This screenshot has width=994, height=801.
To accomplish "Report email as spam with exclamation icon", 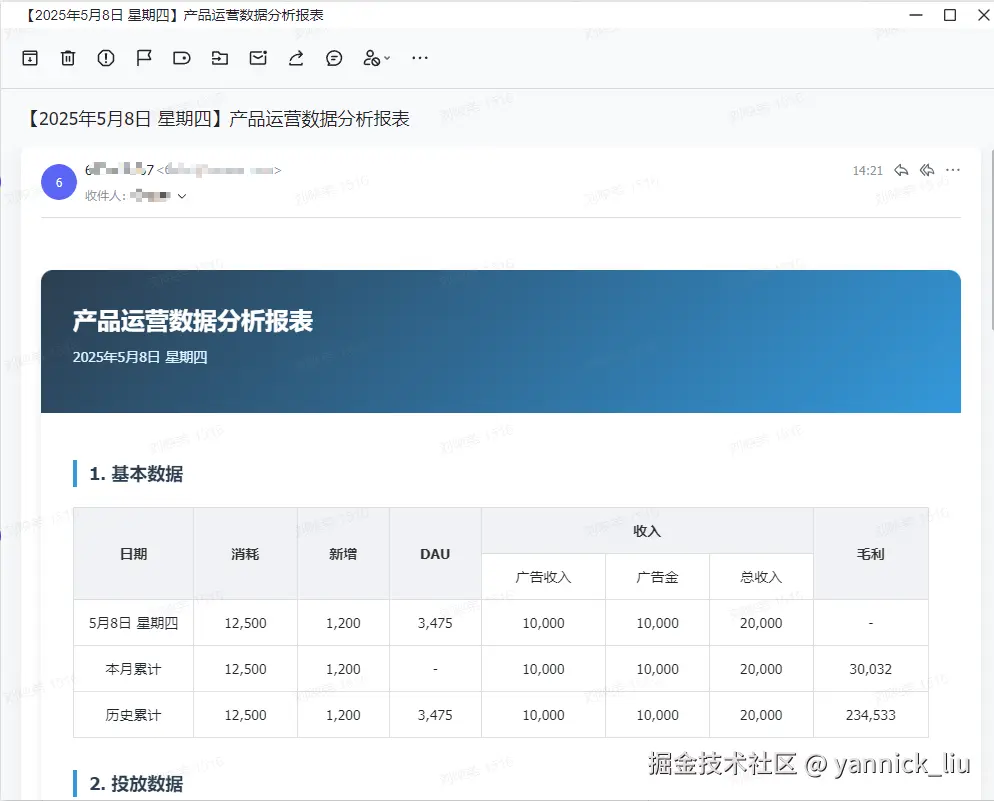I will click(106, 58).
